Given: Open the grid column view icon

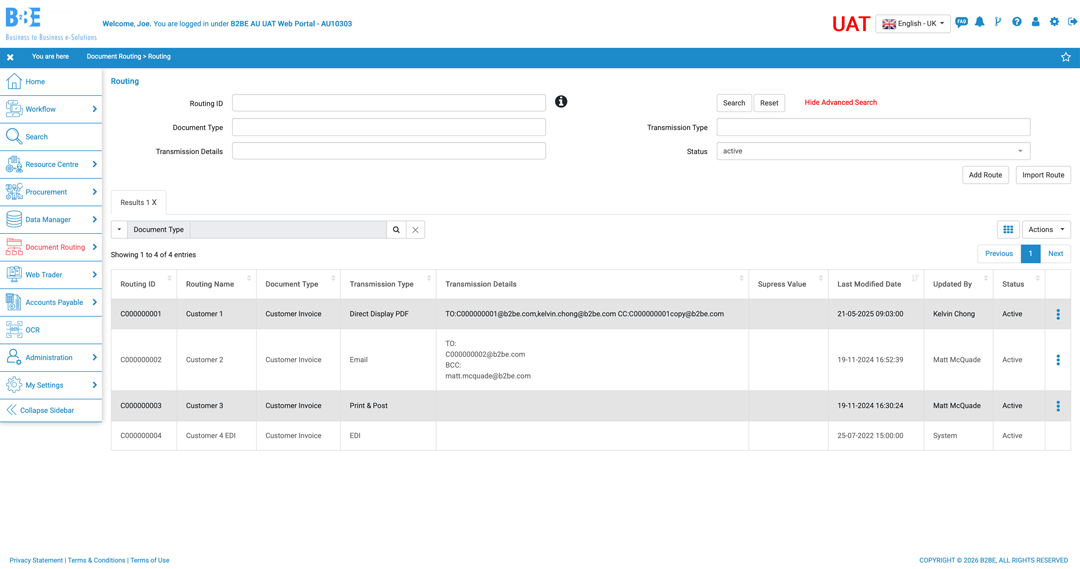Looking at the screenshot, I should 1008,230.
